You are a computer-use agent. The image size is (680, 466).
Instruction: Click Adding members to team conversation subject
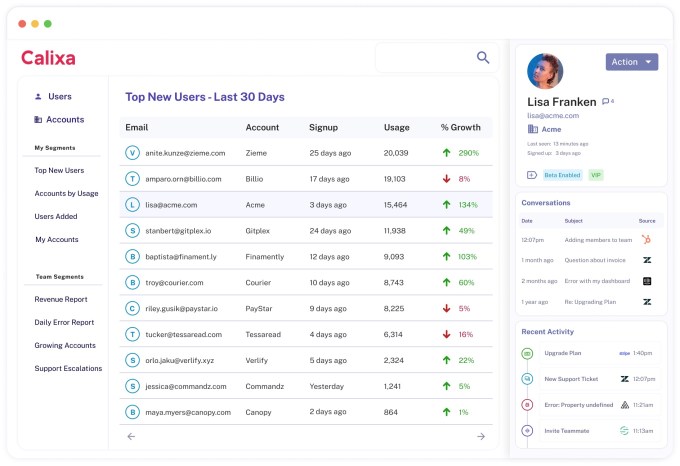click(x=598, y=240)
